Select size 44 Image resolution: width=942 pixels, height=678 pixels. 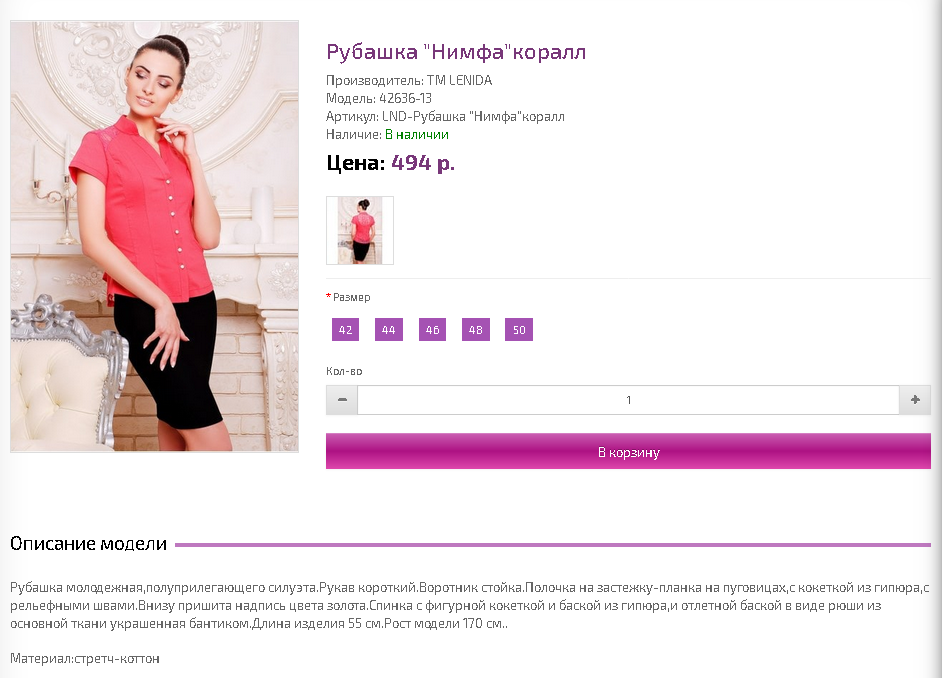(389, 330)
